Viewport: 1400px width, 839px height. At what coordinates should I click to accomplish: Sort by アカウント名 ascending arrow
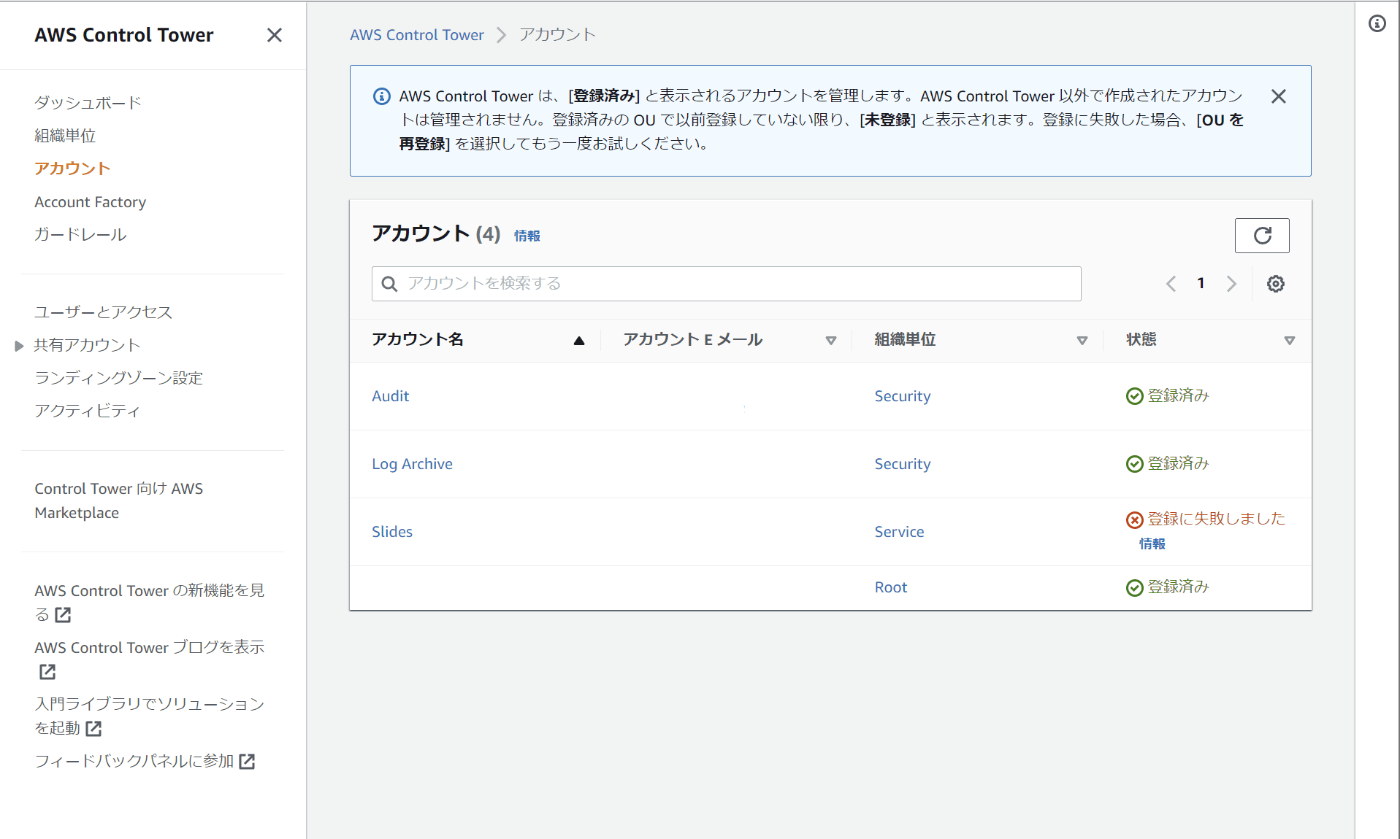(x=578, y=340)
